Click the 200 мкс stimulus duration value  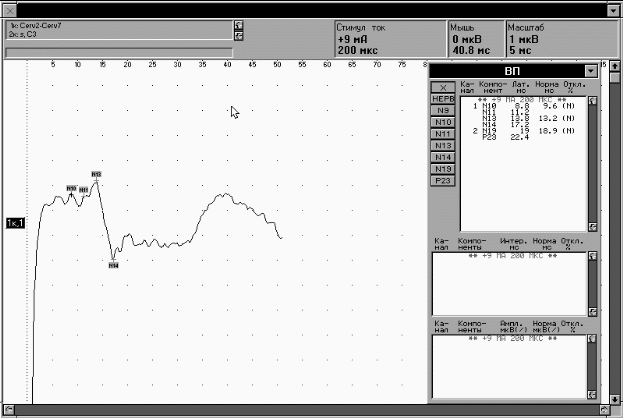coord(358,50)
